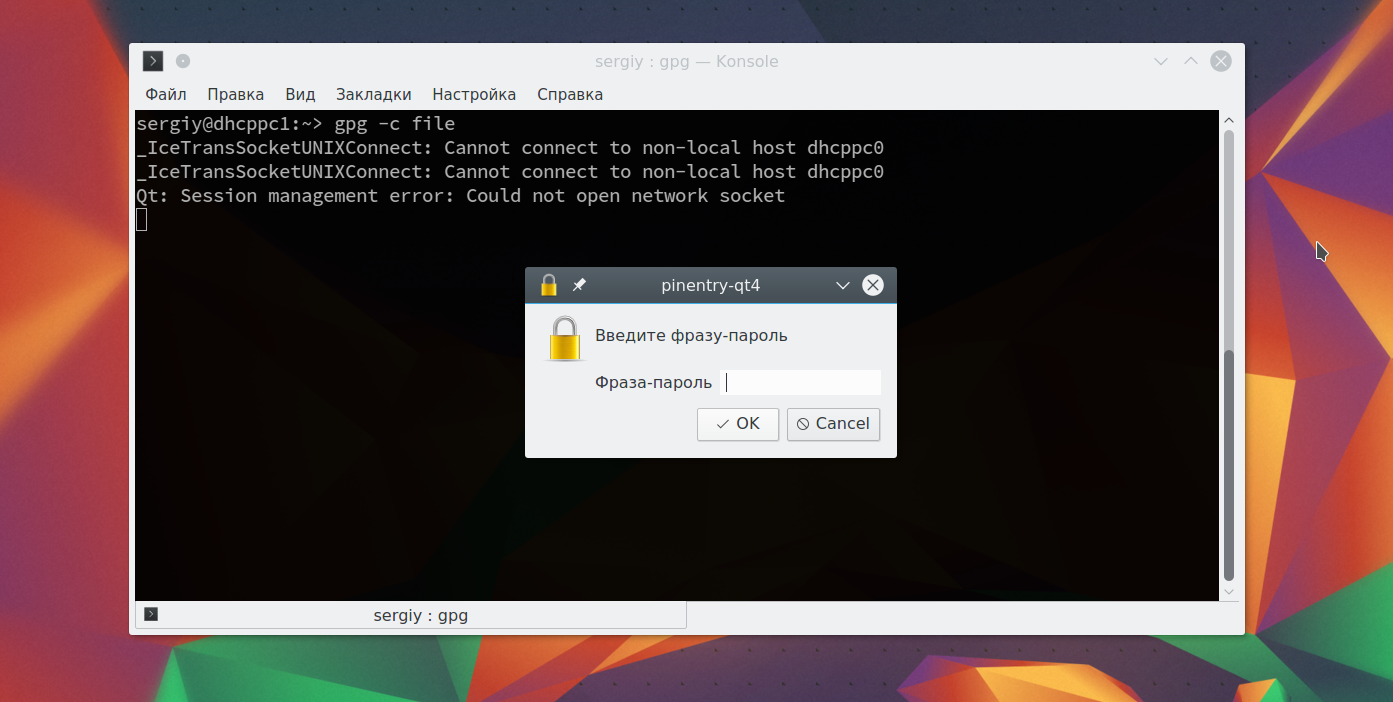
Task: Click the terminal icon on the sergiy : gpg tab
Action: [x=152, y=614]
